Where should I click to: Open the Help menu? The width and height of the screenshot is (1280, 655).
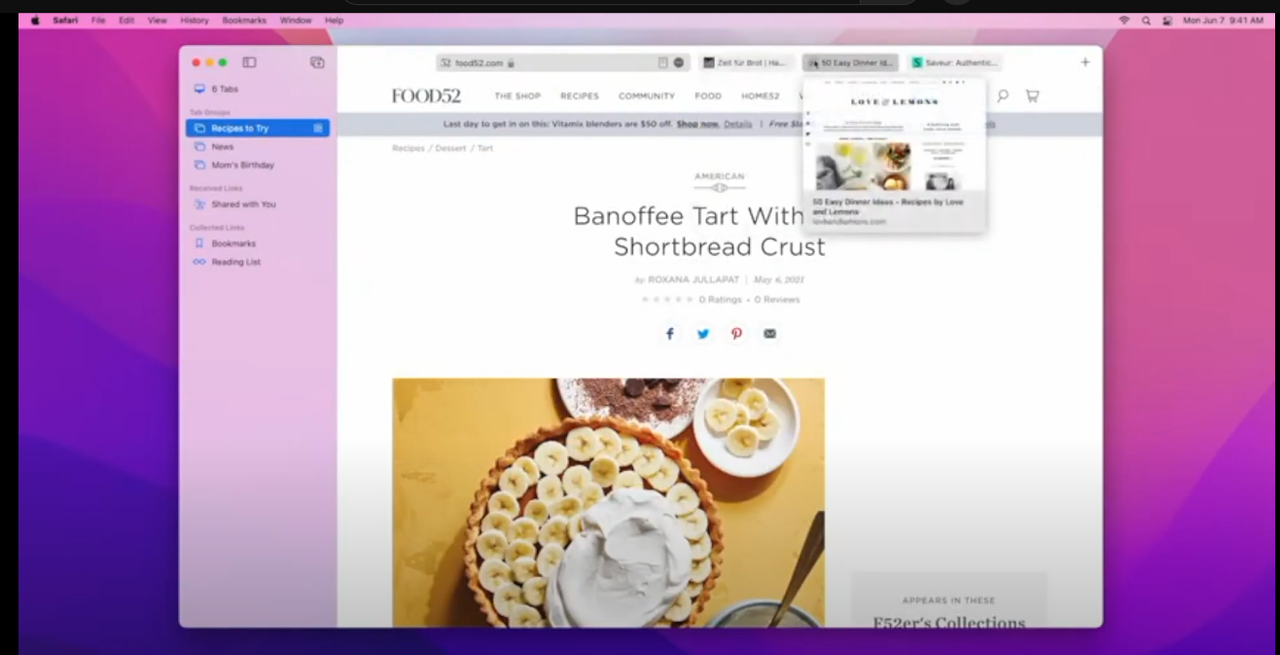pyautogui.click(x=334, y=20)
